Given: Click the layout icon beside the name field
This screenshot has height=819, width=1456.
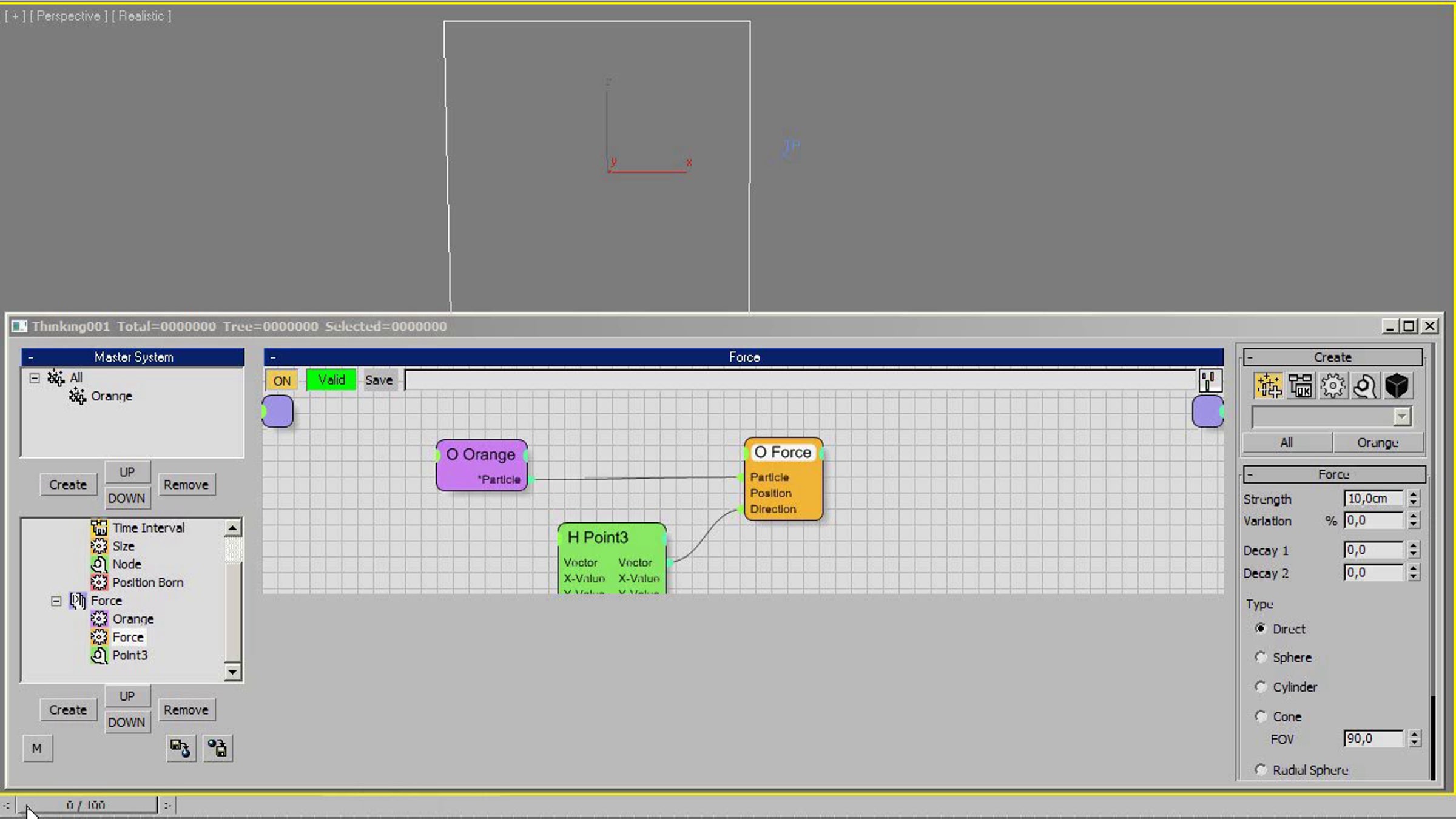Looking at the screenshot, I should (1210, 381).
